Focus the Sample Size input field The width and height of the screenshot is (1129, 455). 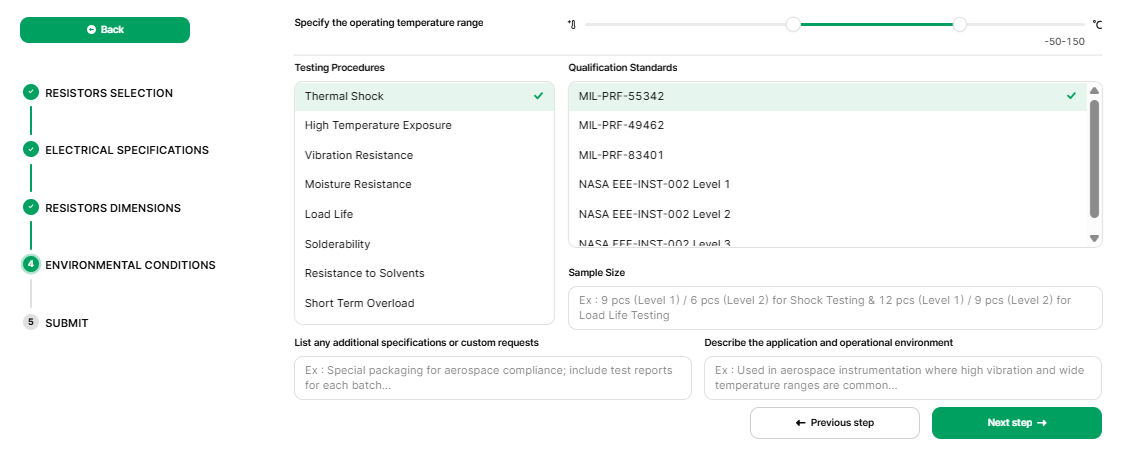click(835, 308)
